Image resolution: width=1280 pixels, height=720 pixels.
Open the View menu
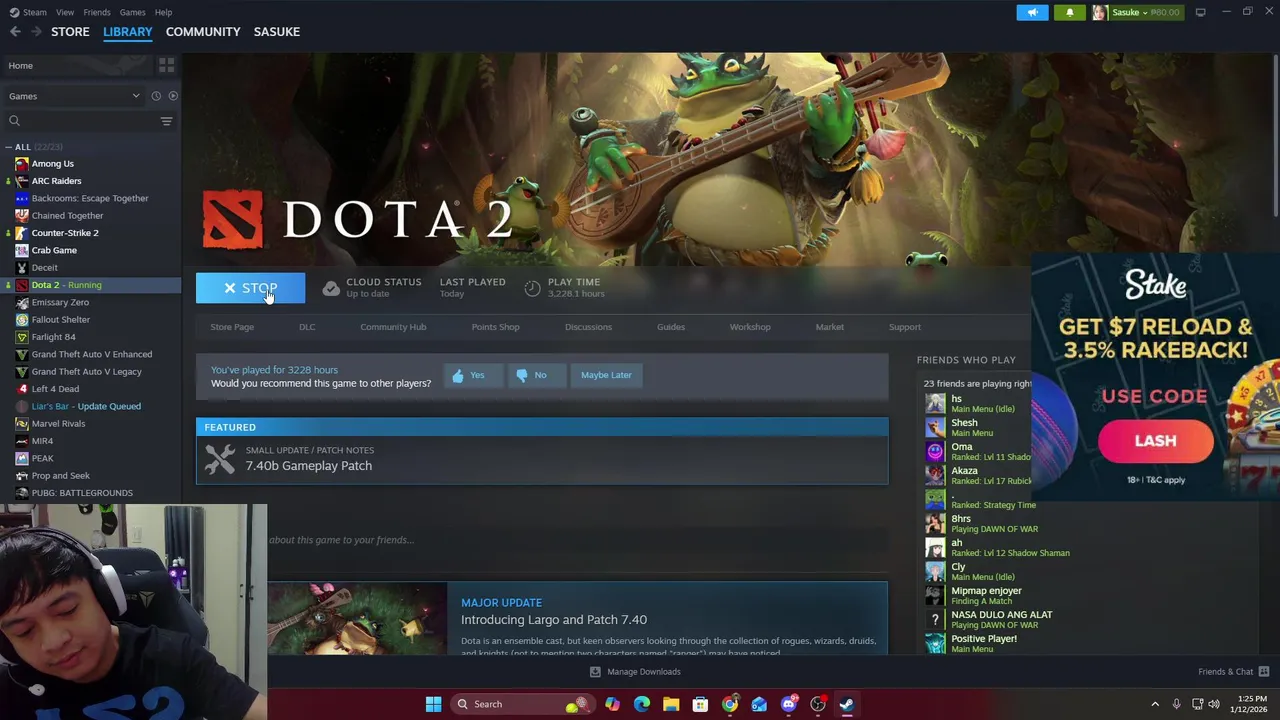[65, 12]
